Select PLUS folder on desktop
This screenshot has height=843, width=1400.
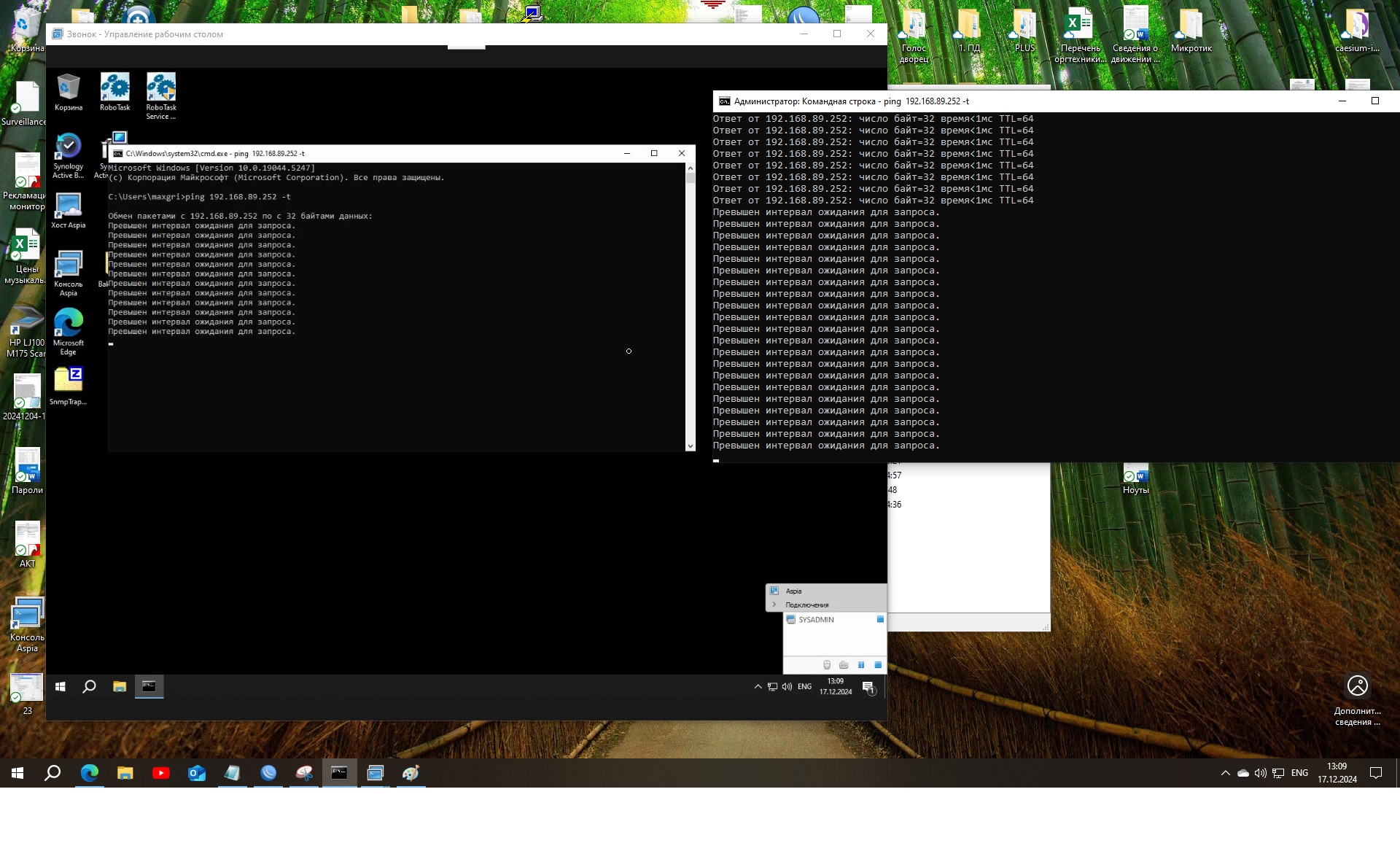(x=1024, y=31)
